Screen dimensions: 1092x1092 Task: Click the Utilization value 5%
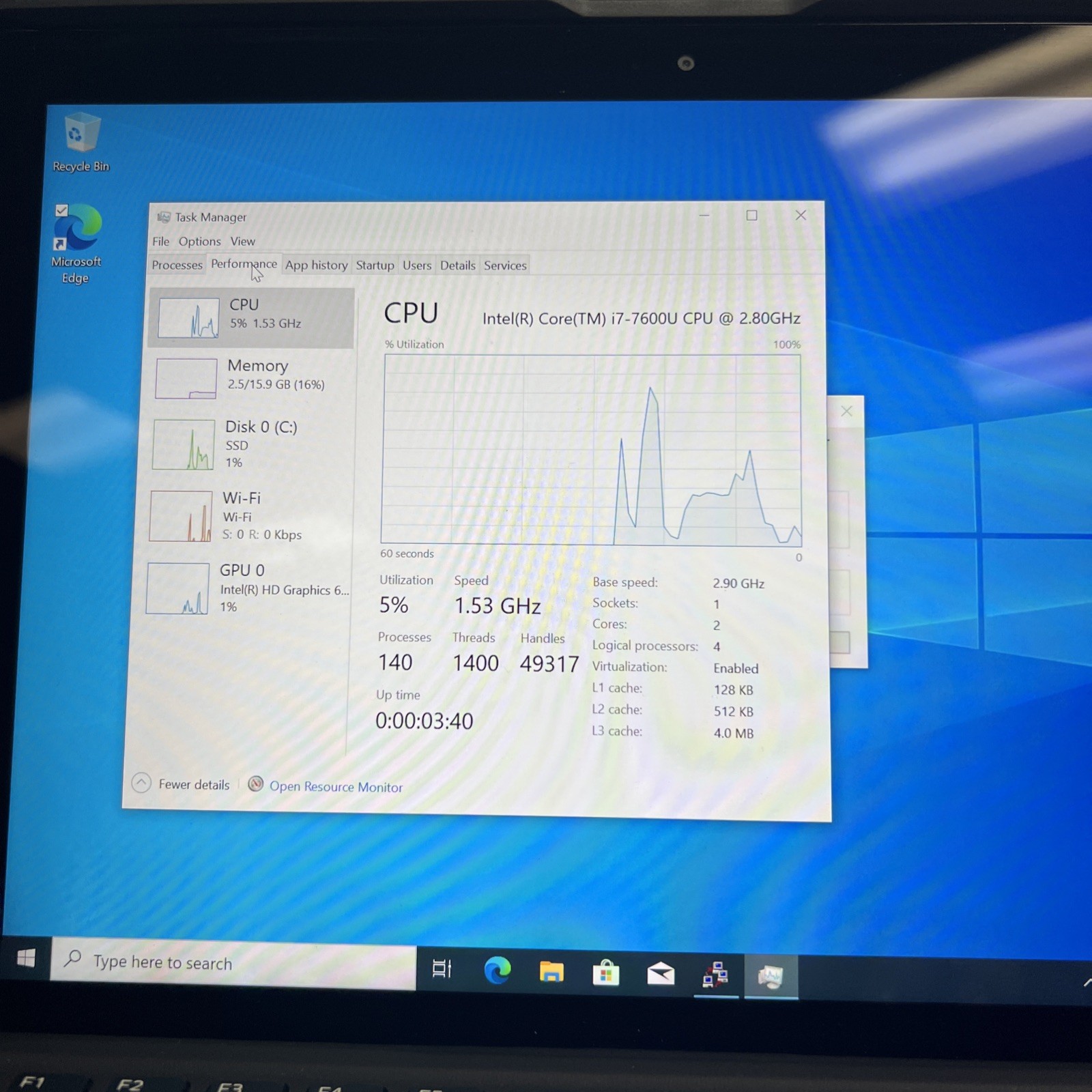point(394,605)
